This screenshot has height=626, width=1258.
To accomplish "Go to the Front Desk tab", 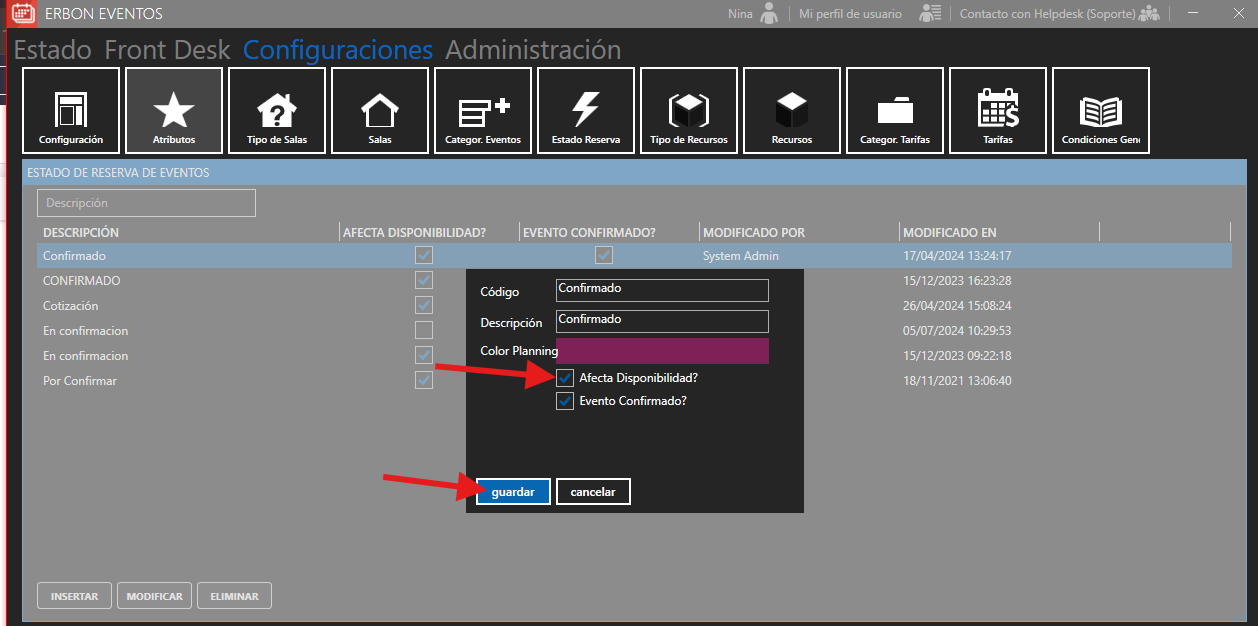I will point(167,50).
